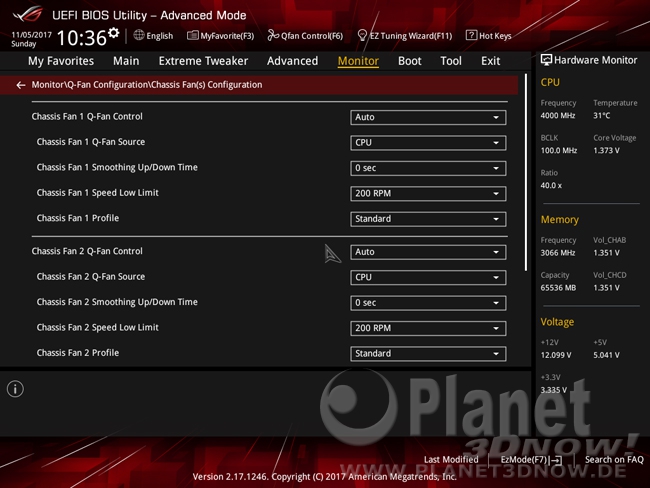650x488 pixels.
Task: Click CPU temperature value 31°C
Action: point(601,116)
